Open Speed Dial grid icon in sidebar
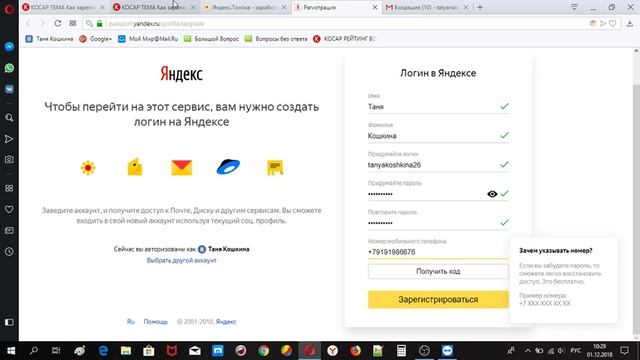Viewport: 640px width, 360px height. pyautogui.click(x=9, y=188)
